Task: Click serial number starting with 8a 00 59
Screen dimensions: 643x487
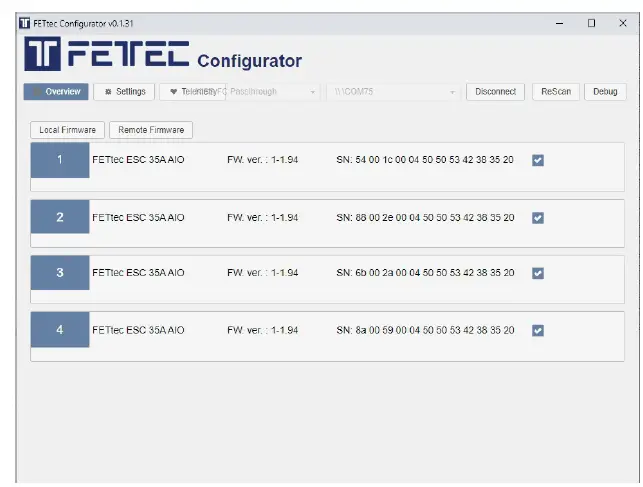Action: point(425,330)
